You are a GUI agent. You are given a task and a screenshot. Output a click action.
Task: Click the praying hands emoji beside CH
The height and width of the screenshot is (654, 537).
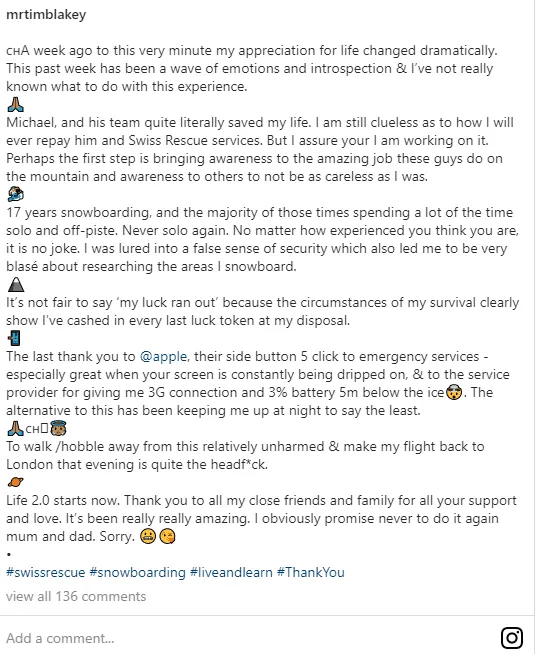coord(15,428)
